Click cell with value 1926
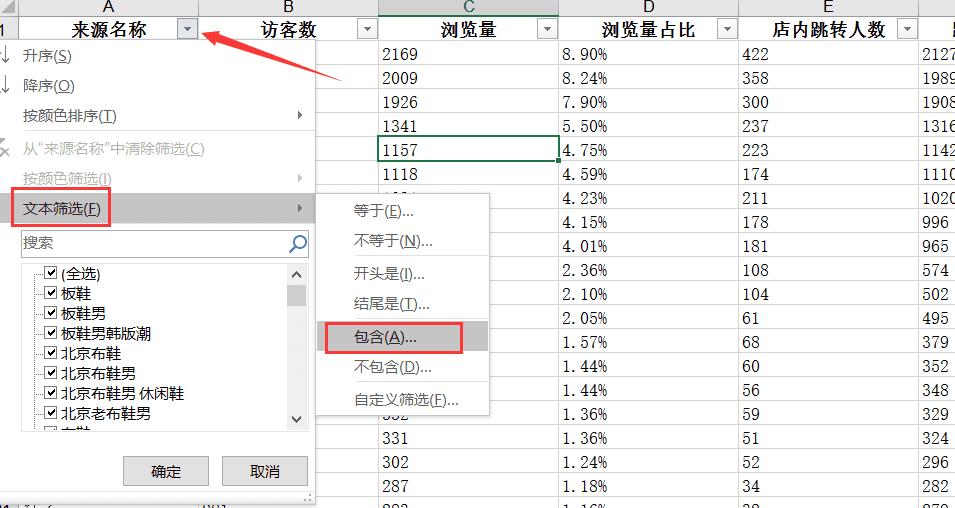 [x=468, y=102]
